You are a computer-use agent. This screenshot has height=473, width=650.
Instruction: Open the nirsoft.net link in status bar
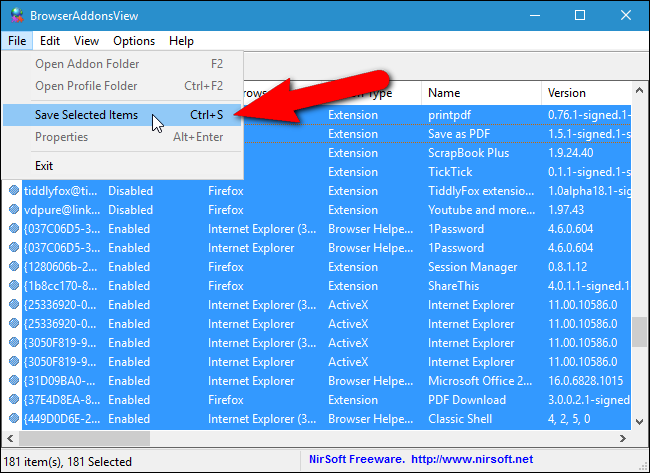(x=472, y=459)
